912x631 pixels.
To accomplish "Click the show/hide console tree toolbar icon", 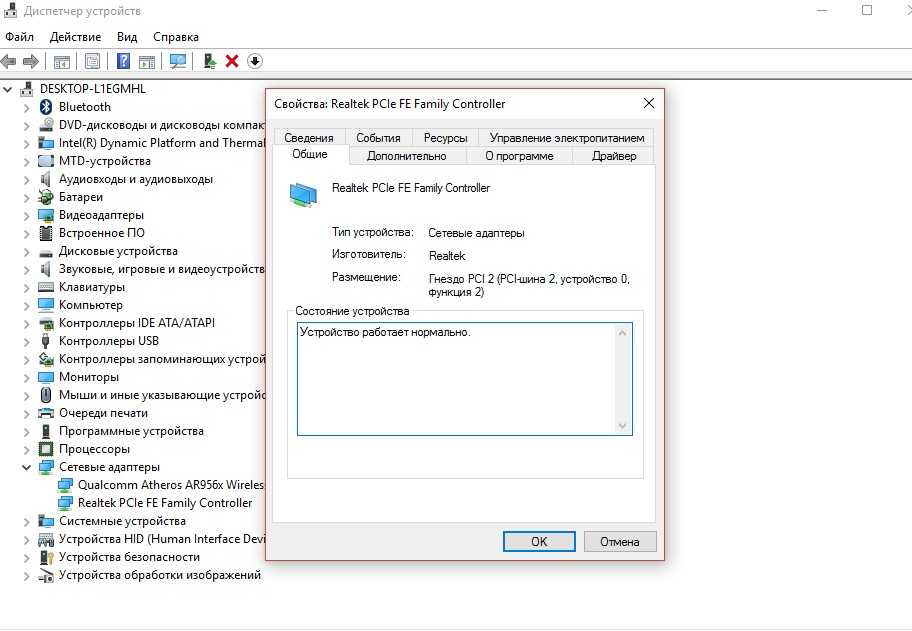I will pyautogui.click(x=61, y=61).
